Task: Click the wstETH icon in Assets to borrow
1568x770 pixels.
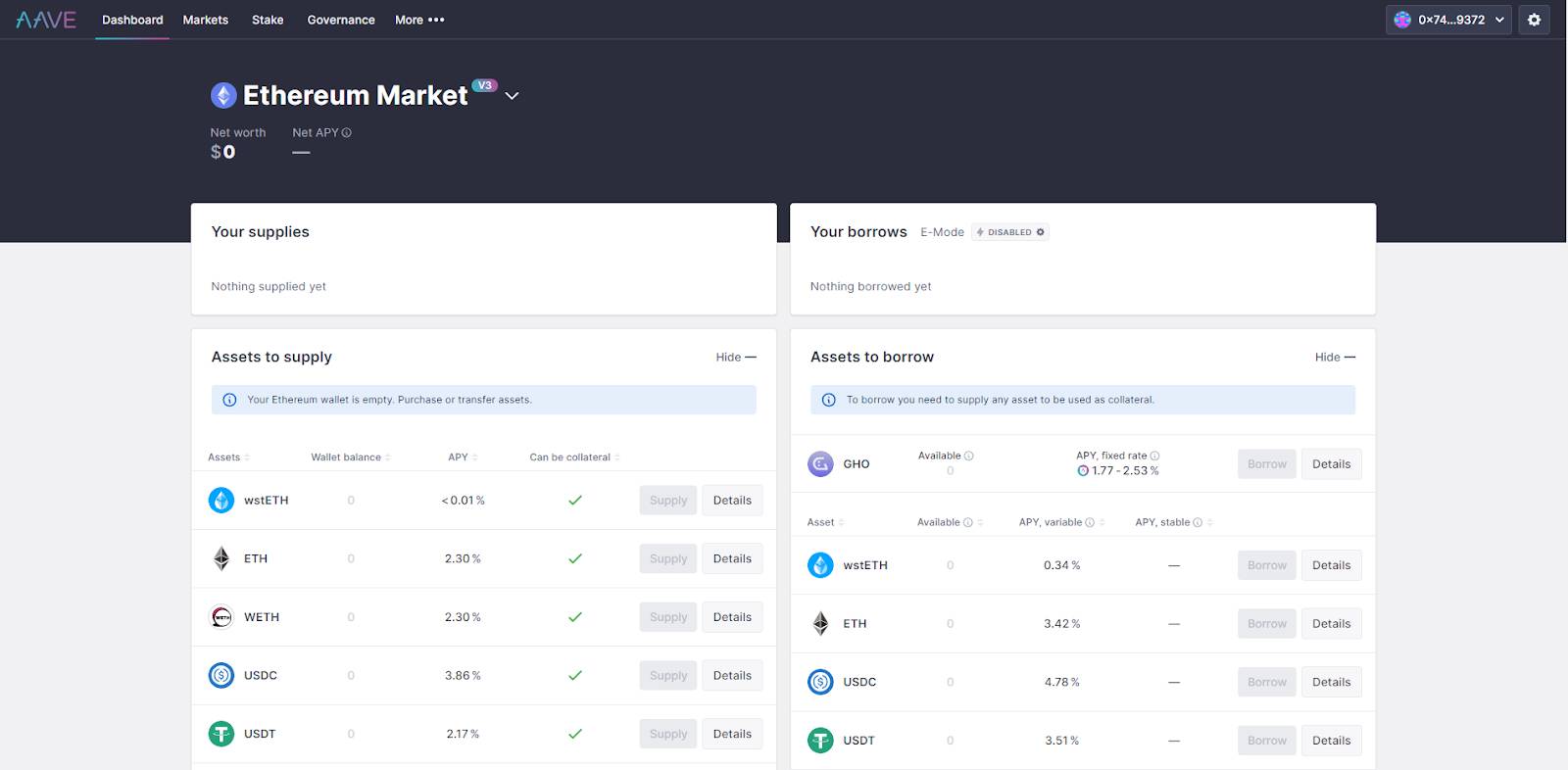Action: point(820,565)
